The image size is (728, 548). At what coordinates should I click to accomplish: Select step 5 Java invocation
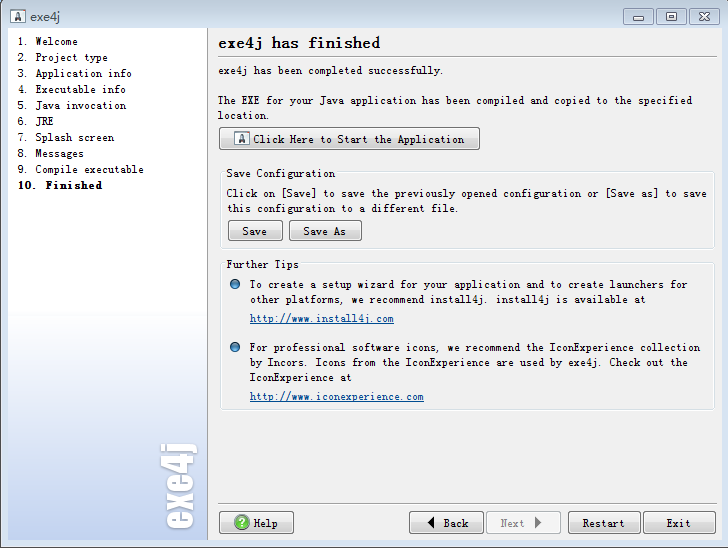coord(72,105)
